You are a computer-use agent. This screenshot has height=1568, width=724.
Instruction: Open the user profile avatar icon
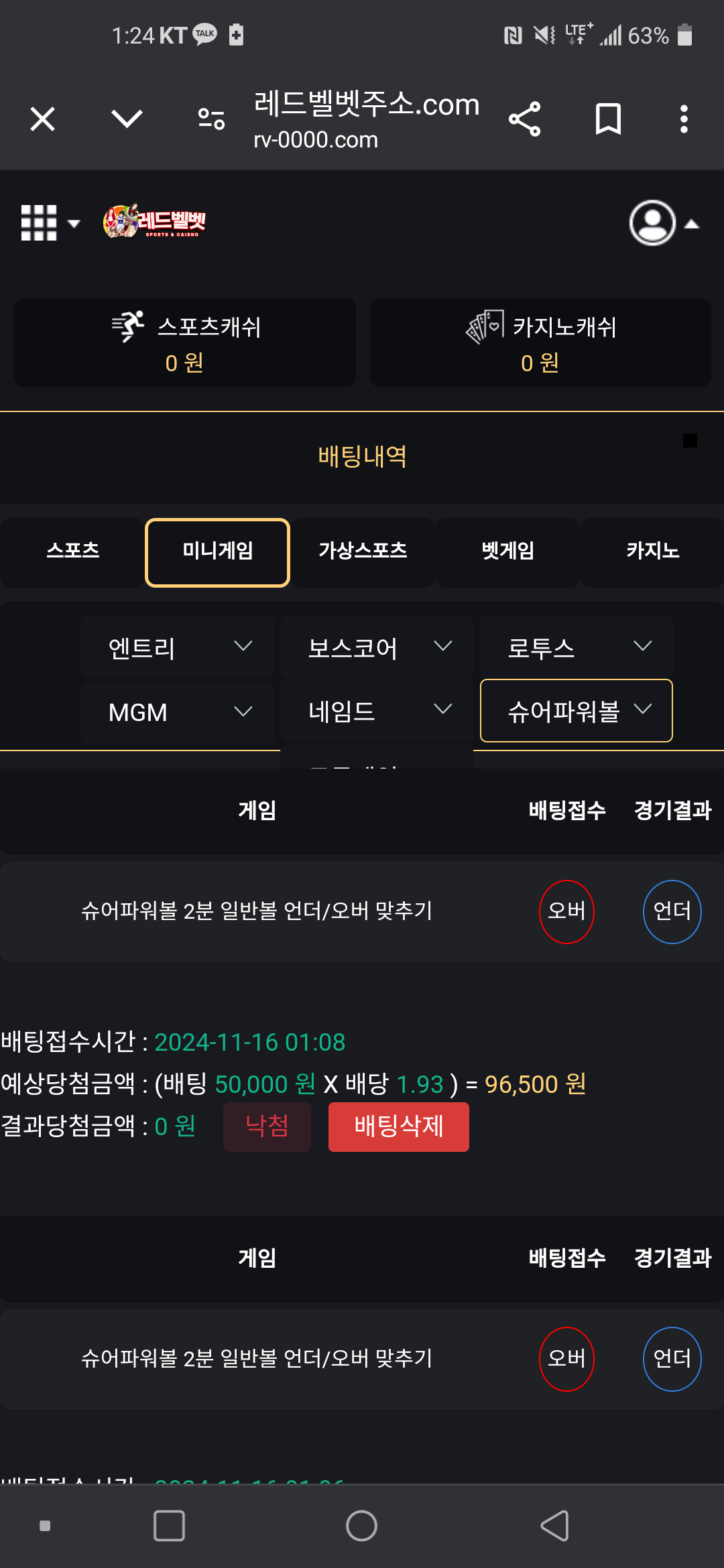point(652,222)
